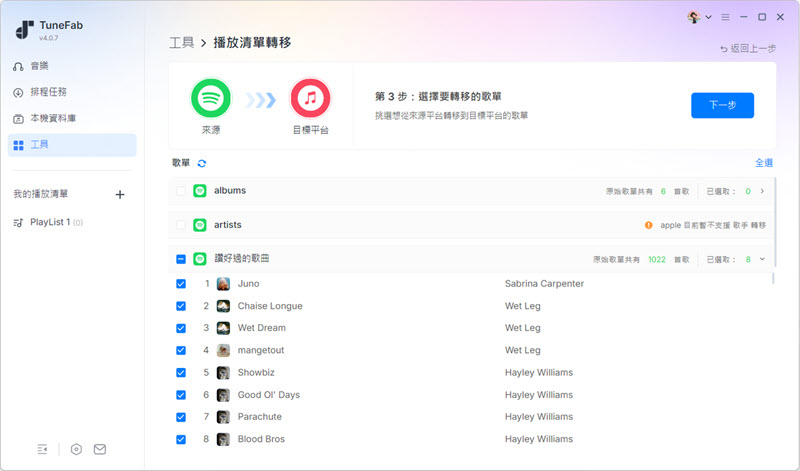Expand the account dropdown arrow
800x471 pixels.
(x=708, y=17)
